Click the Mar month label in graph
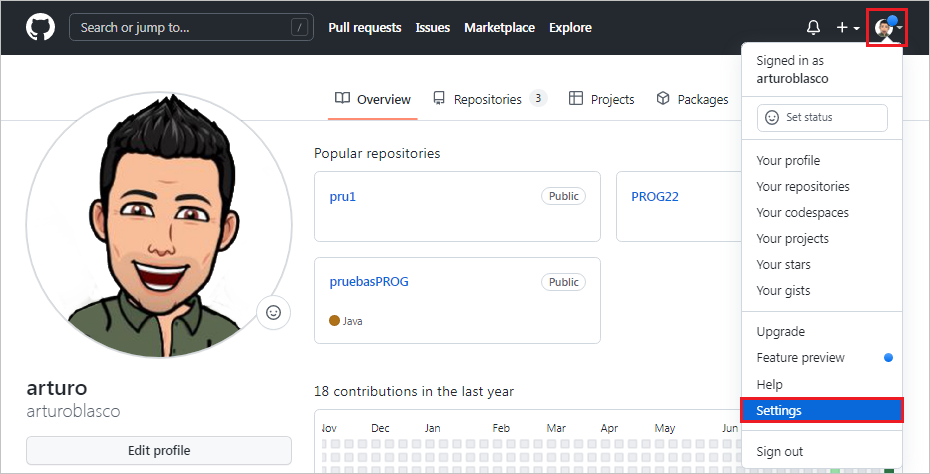The width and height of the screenshot is (930, 474). click(x=556, y=428)
